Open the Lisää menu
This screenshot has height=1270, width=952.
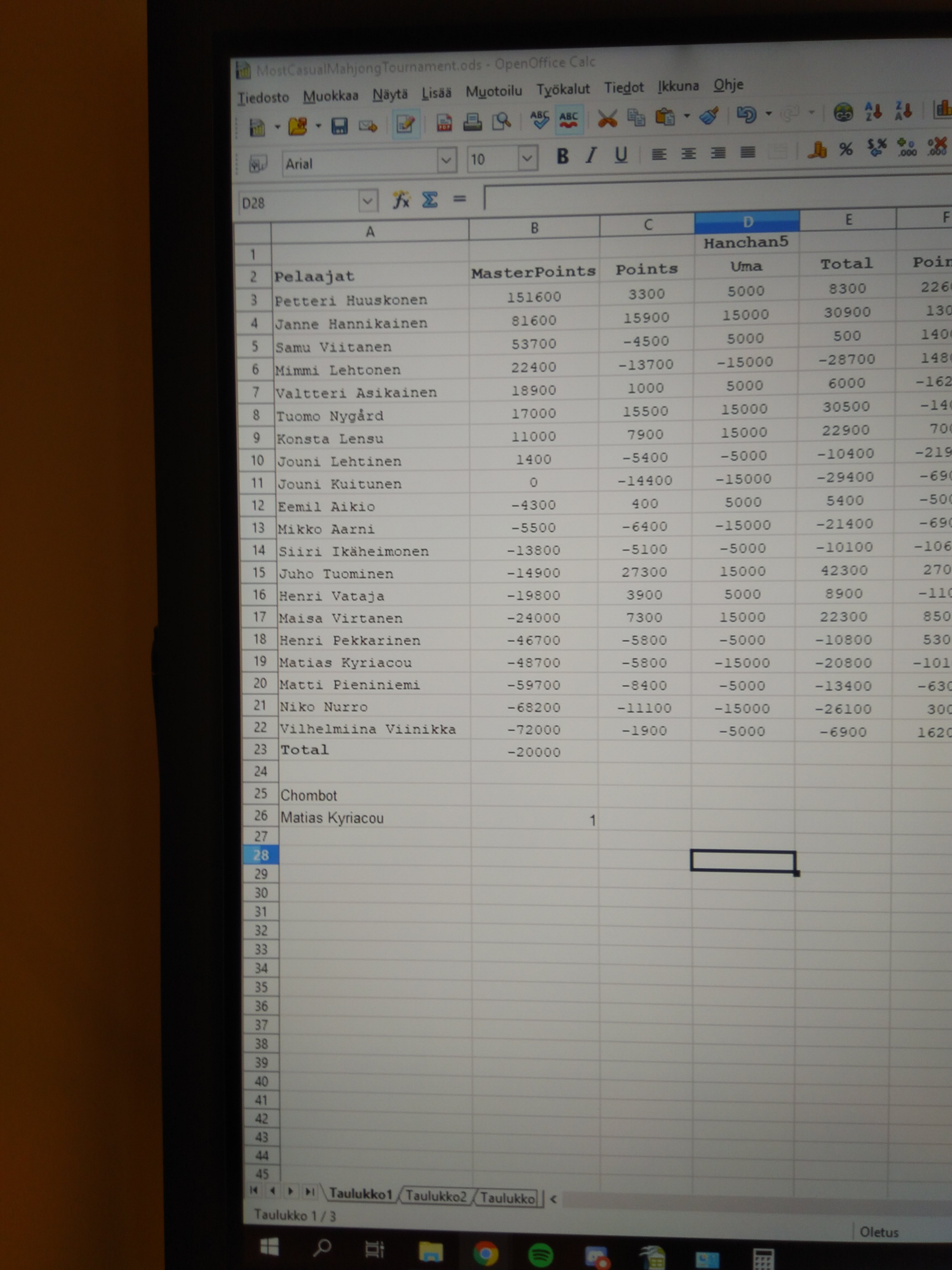point(437,92)
